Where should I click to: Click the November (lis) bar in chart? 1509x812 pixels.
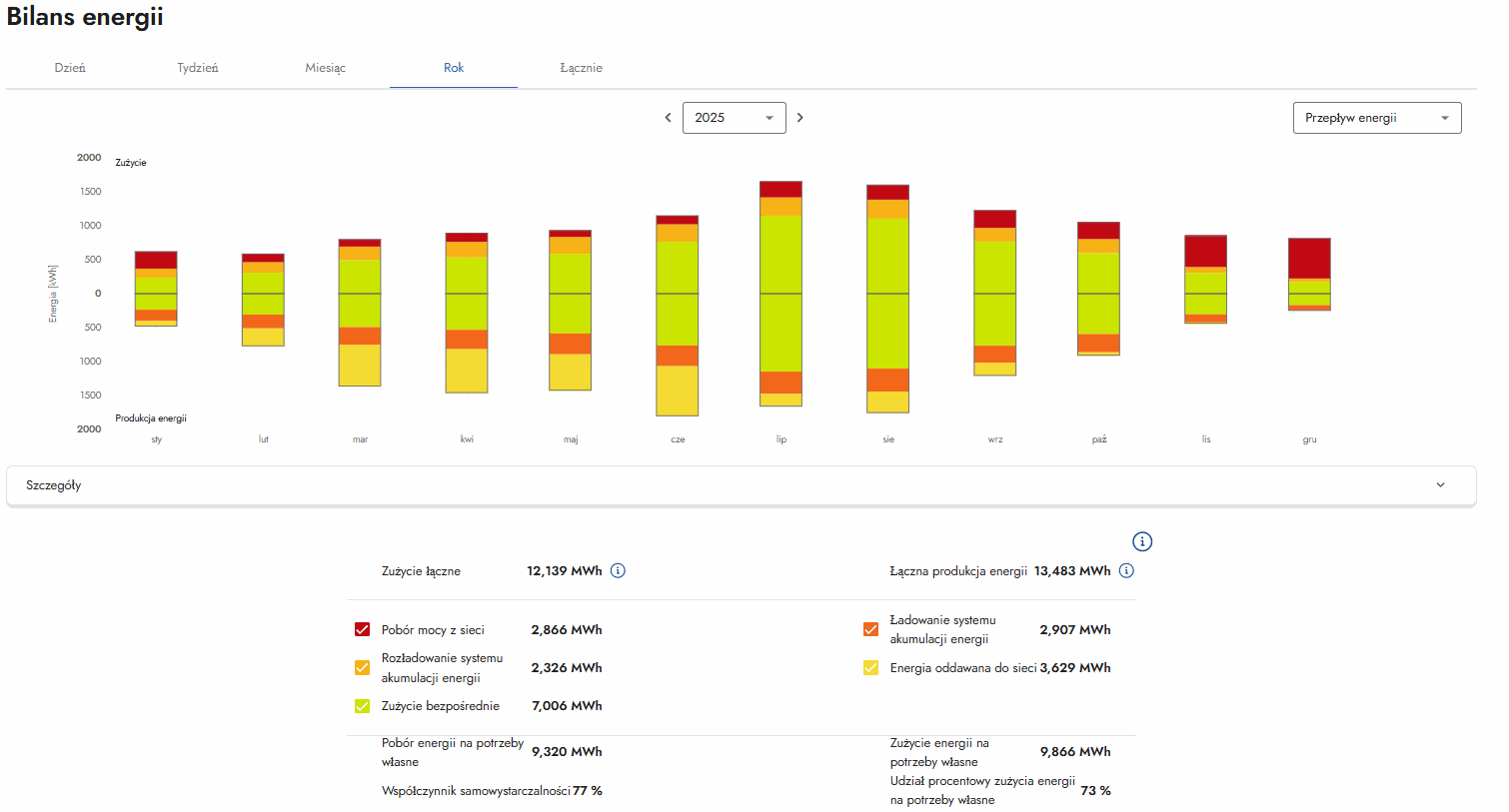[1206, 280]
